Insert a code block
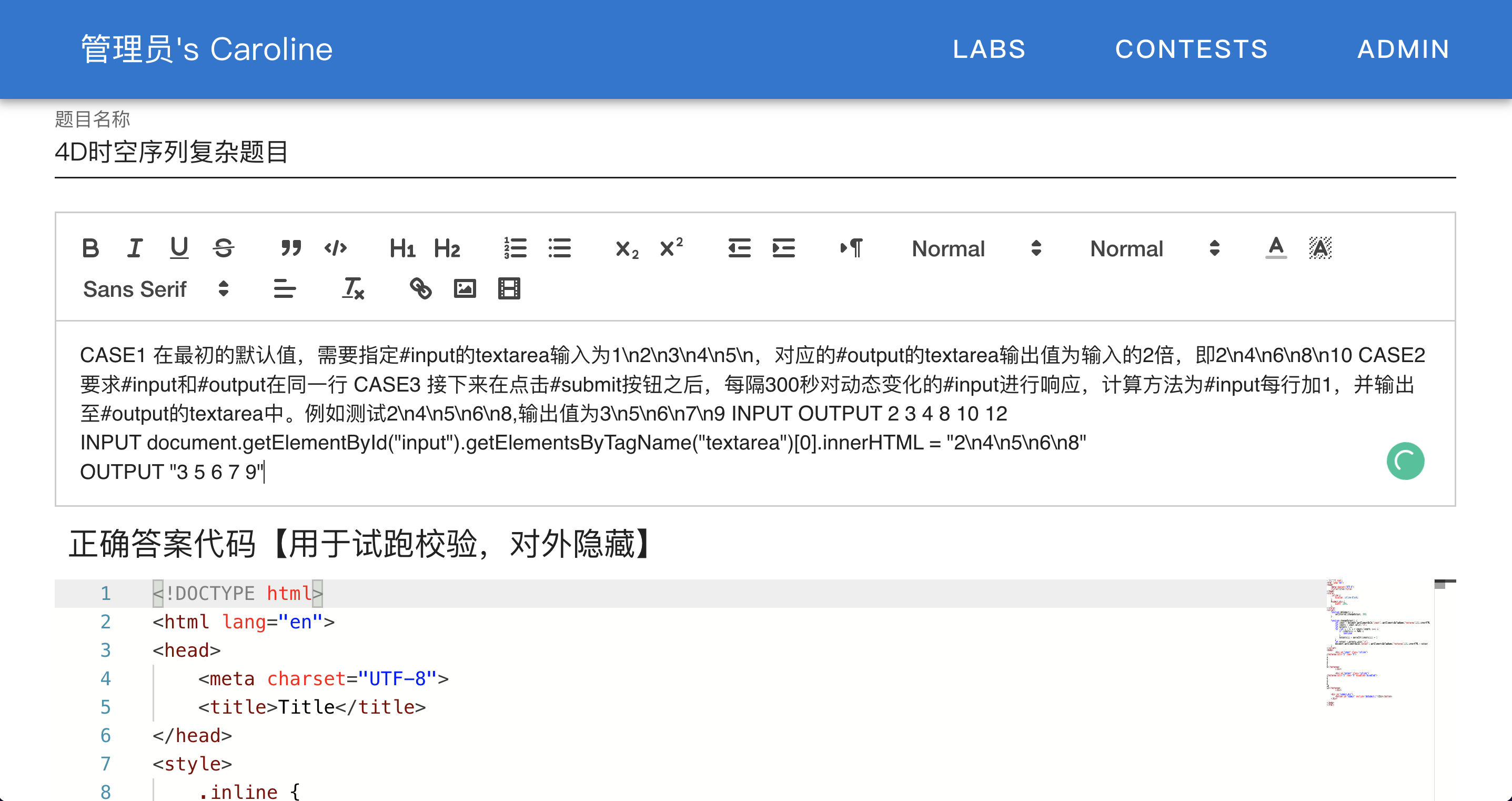 click(x=335, y=248)
